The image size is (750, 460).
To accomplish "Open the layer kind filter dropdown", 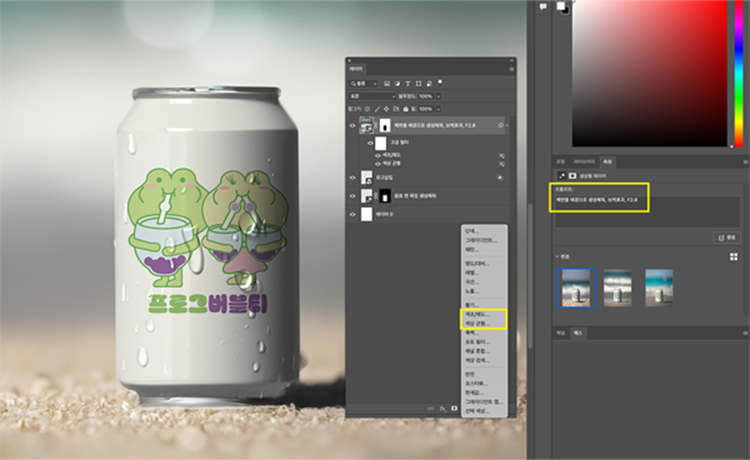I will click(x=364, y=84).
